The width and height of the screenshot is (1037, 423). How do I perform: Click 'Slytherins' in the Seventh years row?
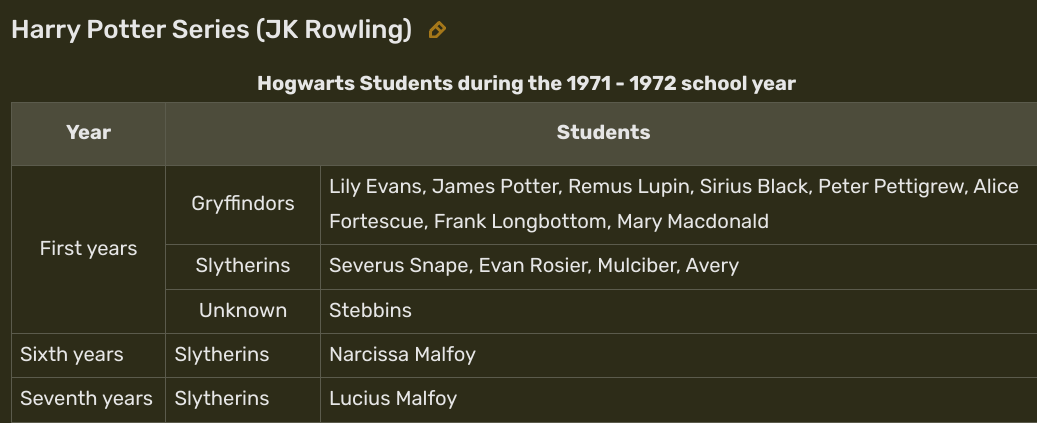pos(222,399)
